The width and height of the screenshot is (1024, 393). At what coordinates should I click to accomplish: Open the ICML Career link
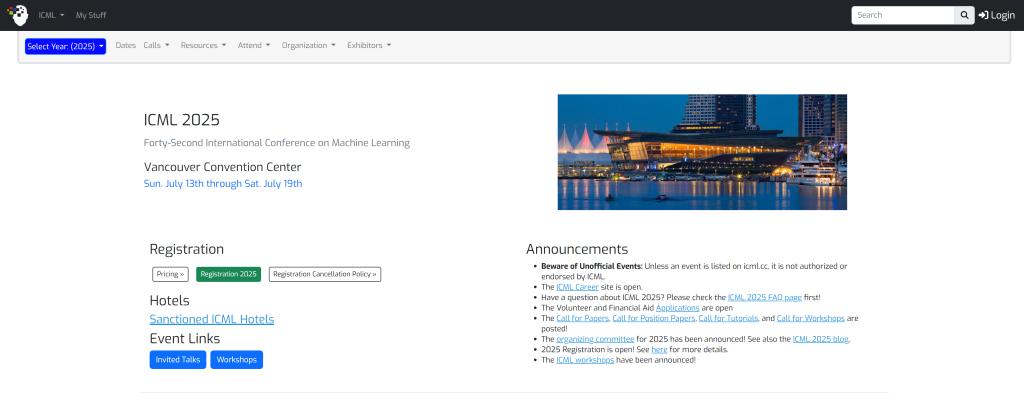coord(577,287)
